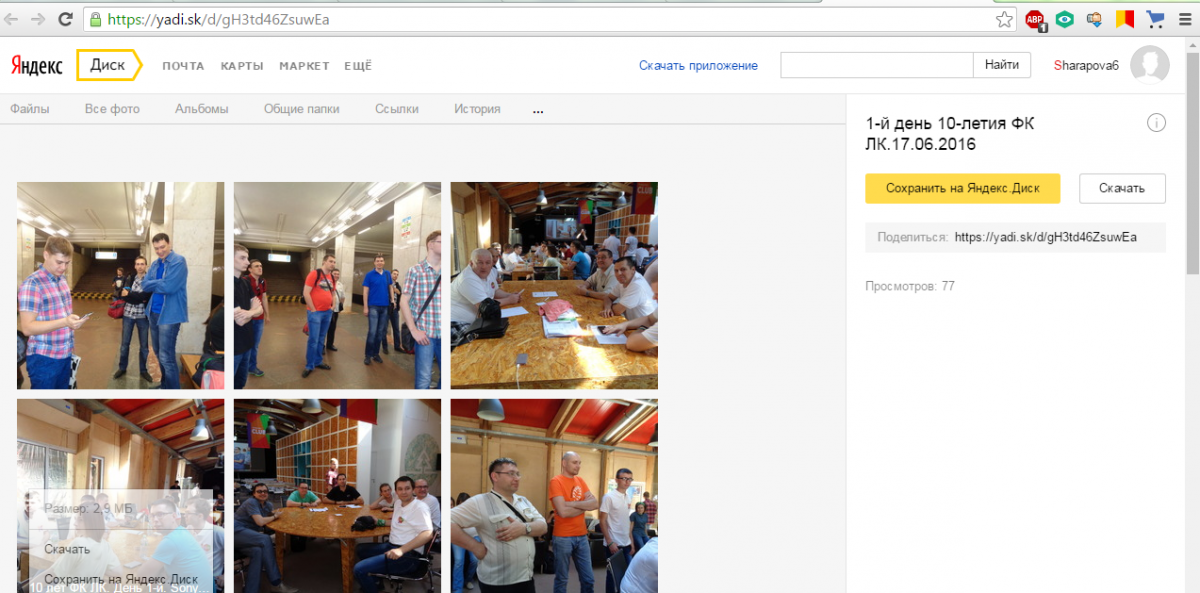The height and width of the screenshot is (593, 1200).
Task: Focus the Yandex search input field
Action: coord(877,65)
